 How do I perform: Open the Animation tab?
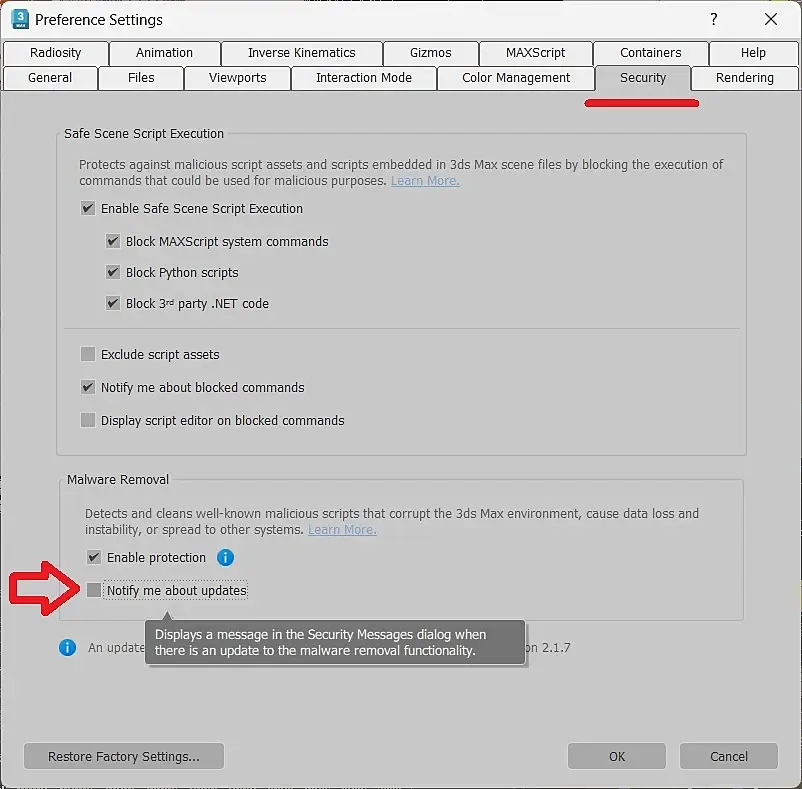(164, 53)
